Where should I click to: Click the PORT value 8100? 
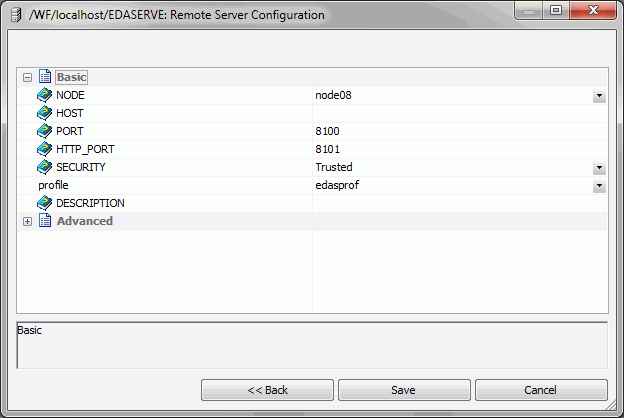click(328, 131)
